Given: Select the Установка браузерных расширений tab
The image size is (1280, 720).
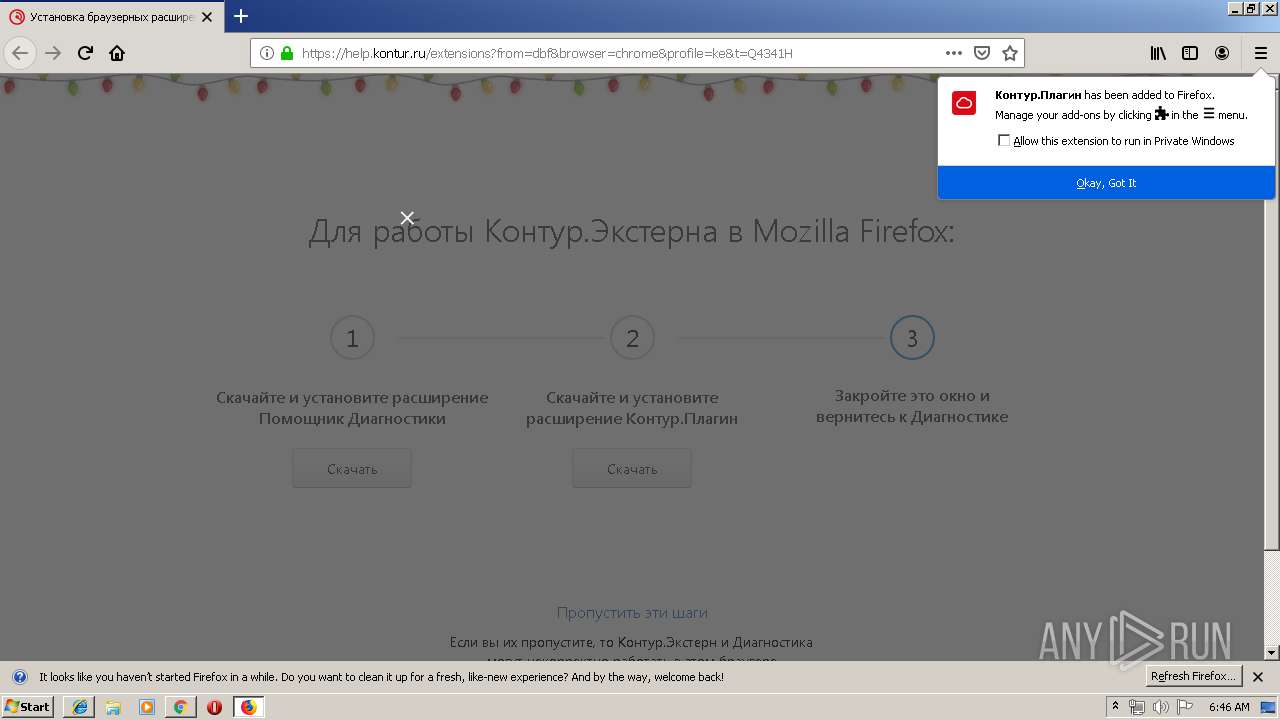Looking at the screenshot, I should (x=111, y=17).
